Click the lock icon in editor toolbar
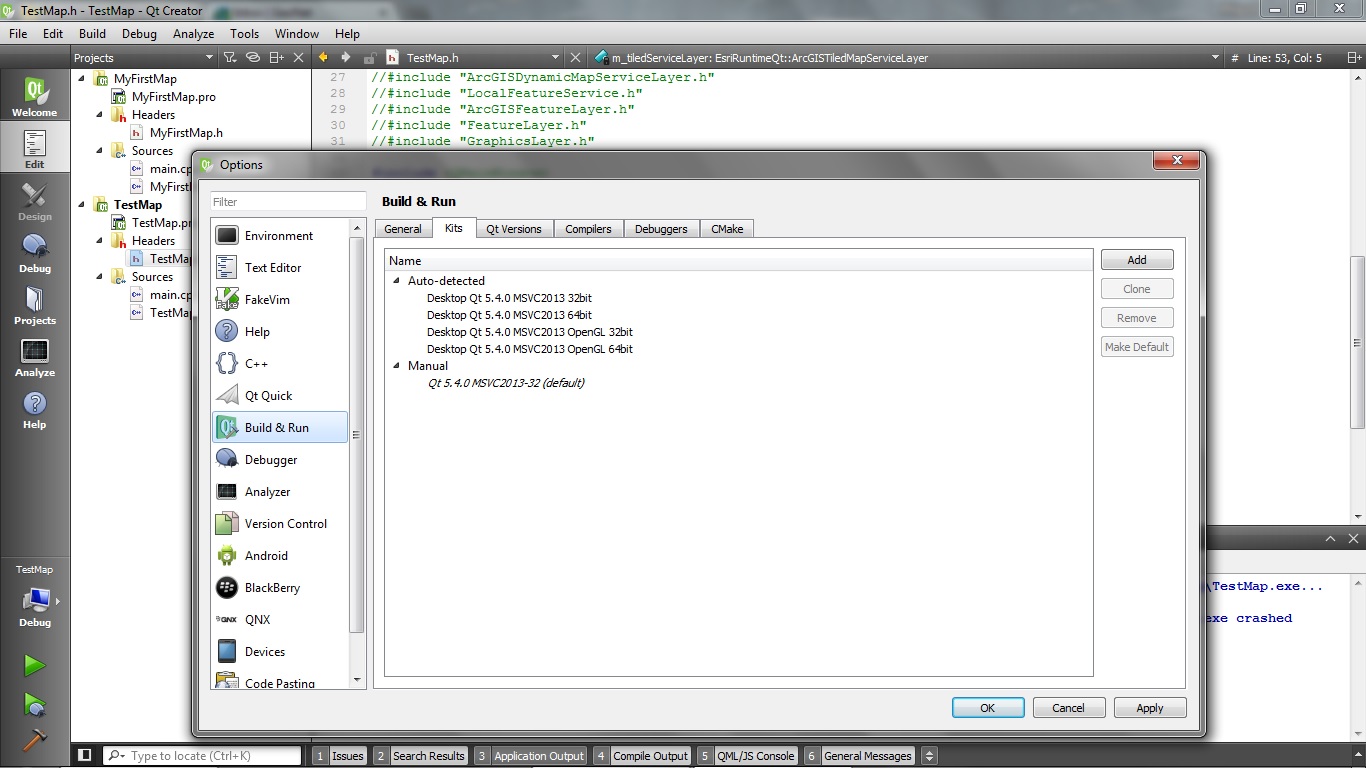Screen dimensions: 1366x768 370,58
